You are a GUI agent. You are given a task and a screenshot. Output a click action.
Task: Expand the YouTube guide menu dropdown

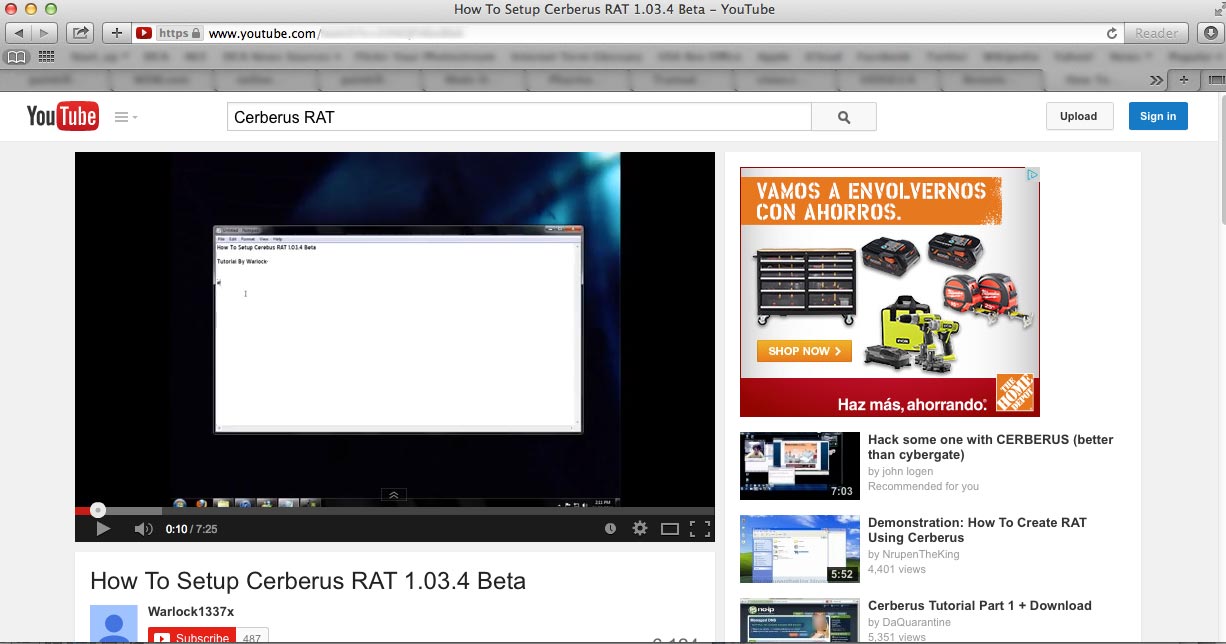pyautogui.click(x=126, y=117)
